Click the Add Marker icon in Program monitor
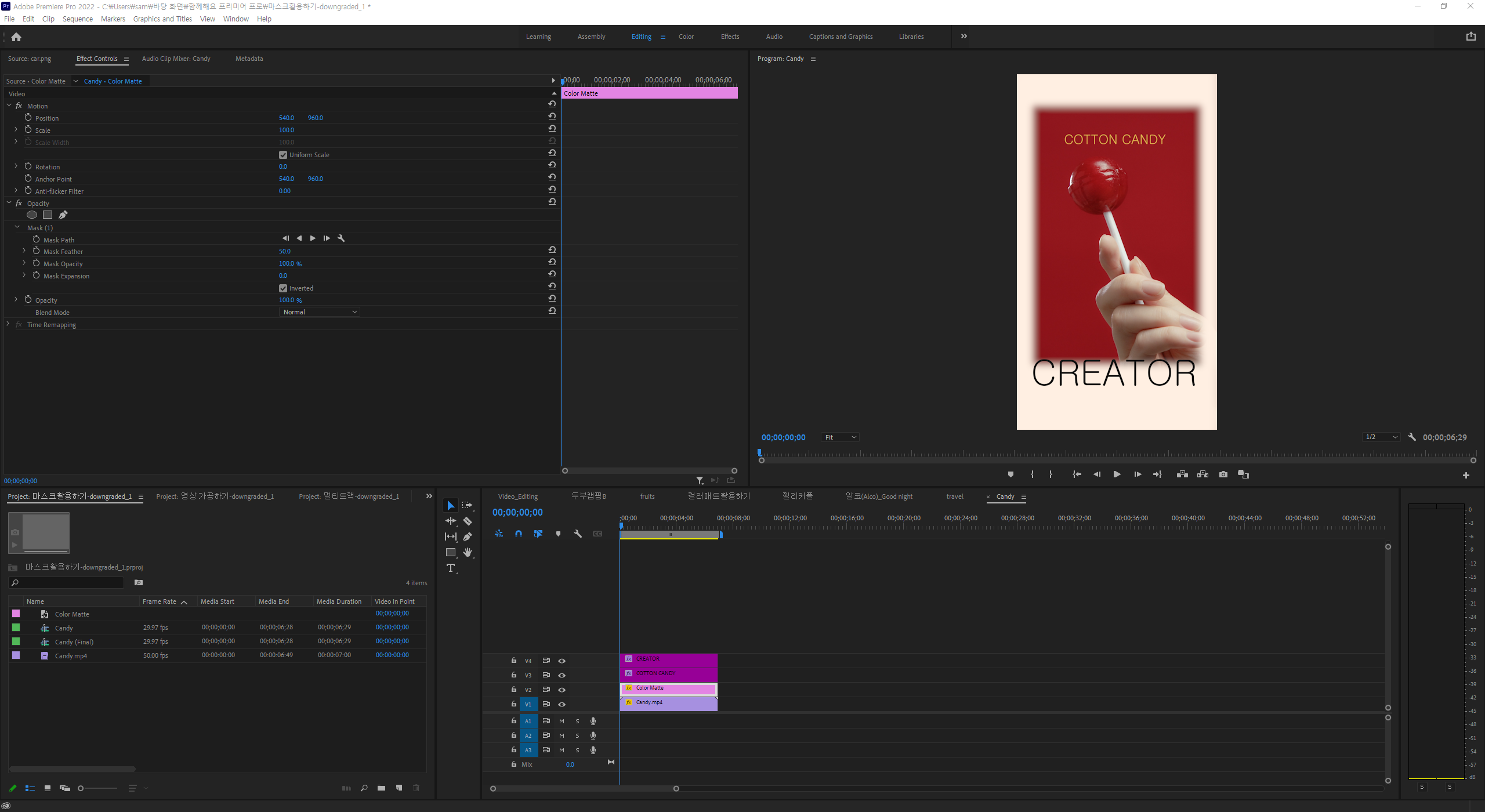1485x812 pixels. 1010,474
